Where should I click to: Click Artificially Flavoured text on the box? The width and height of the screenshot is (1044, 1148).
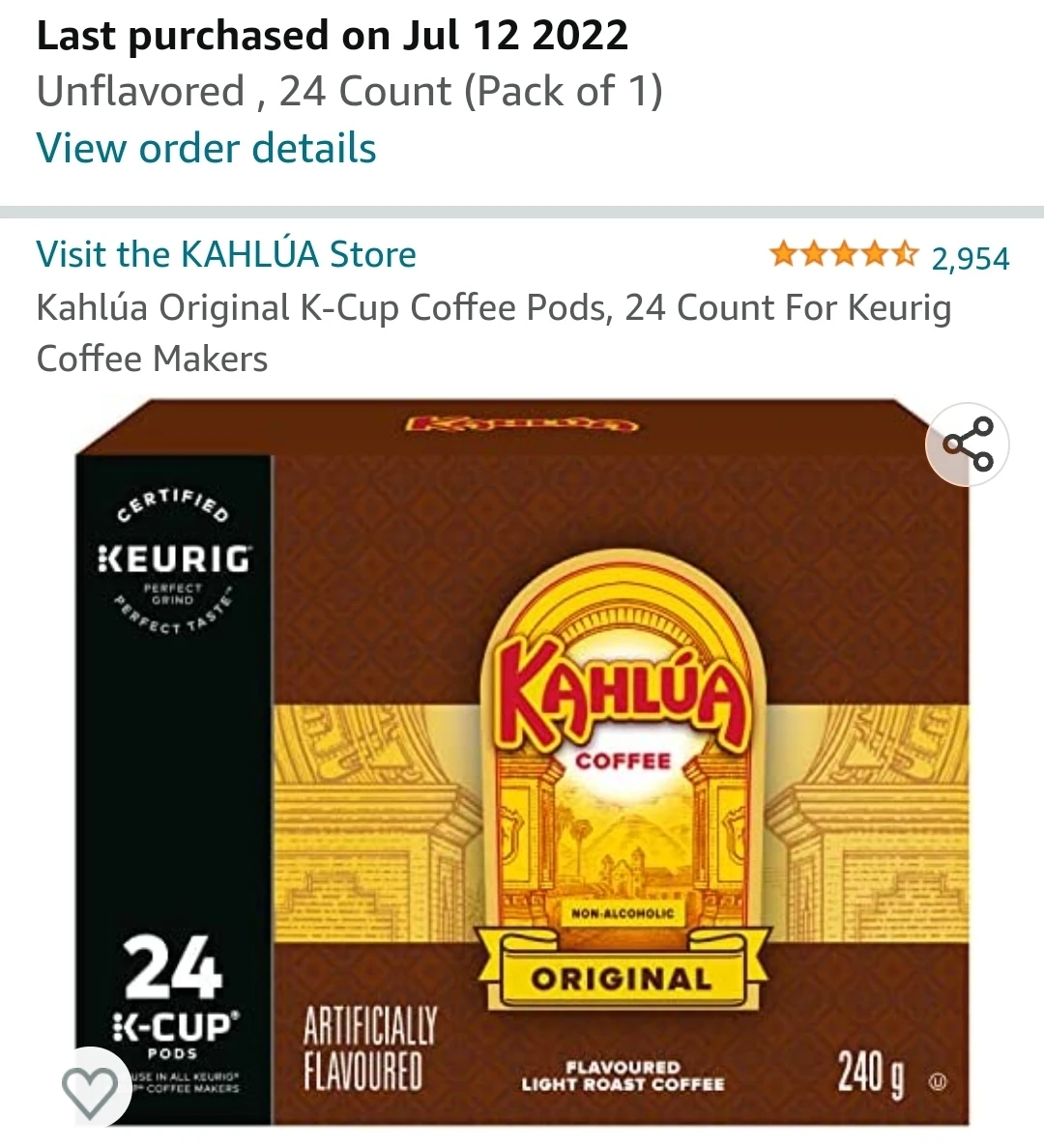pos(370,1048)
